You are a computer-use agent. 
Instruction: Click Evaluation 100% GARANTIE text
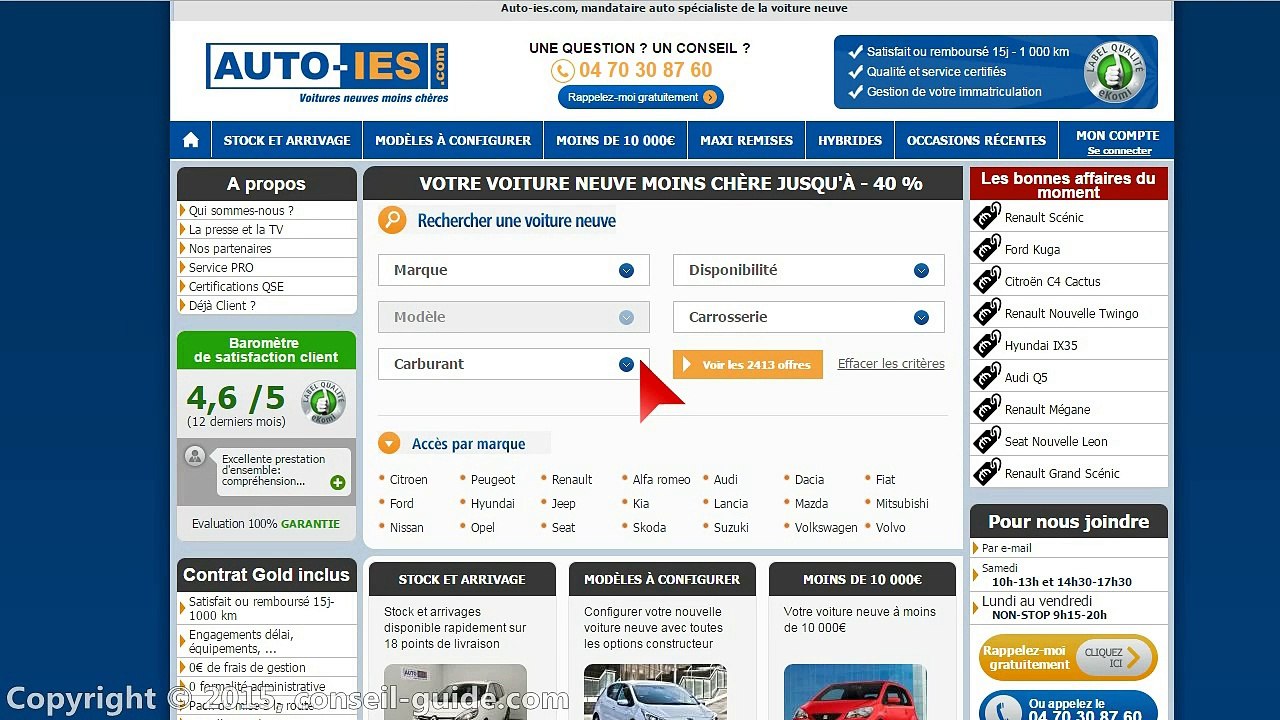tap(266, 524)
